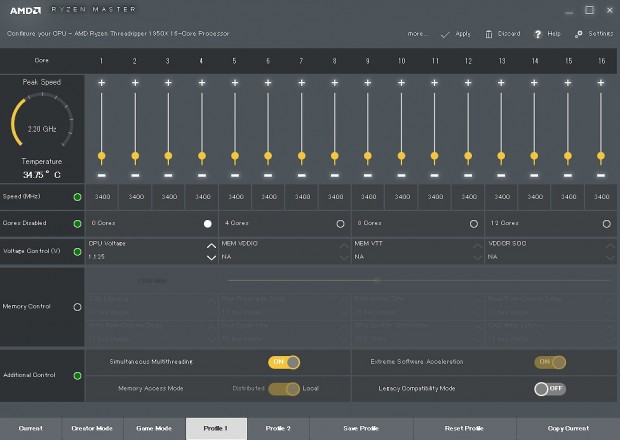The image size is (620, 440).
Task: Open Settings via gear icon
Action: 578,34
